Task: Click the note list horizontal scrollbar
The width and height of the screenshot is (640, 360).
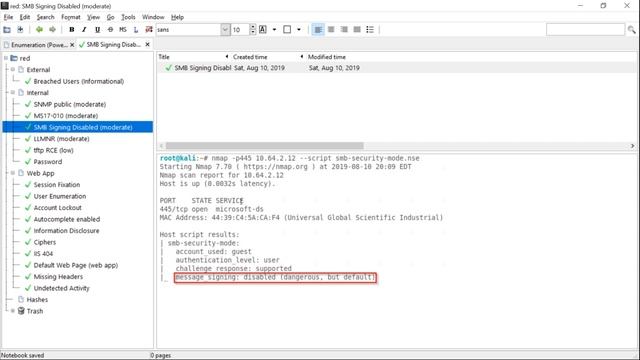Action: coord(264,146)
